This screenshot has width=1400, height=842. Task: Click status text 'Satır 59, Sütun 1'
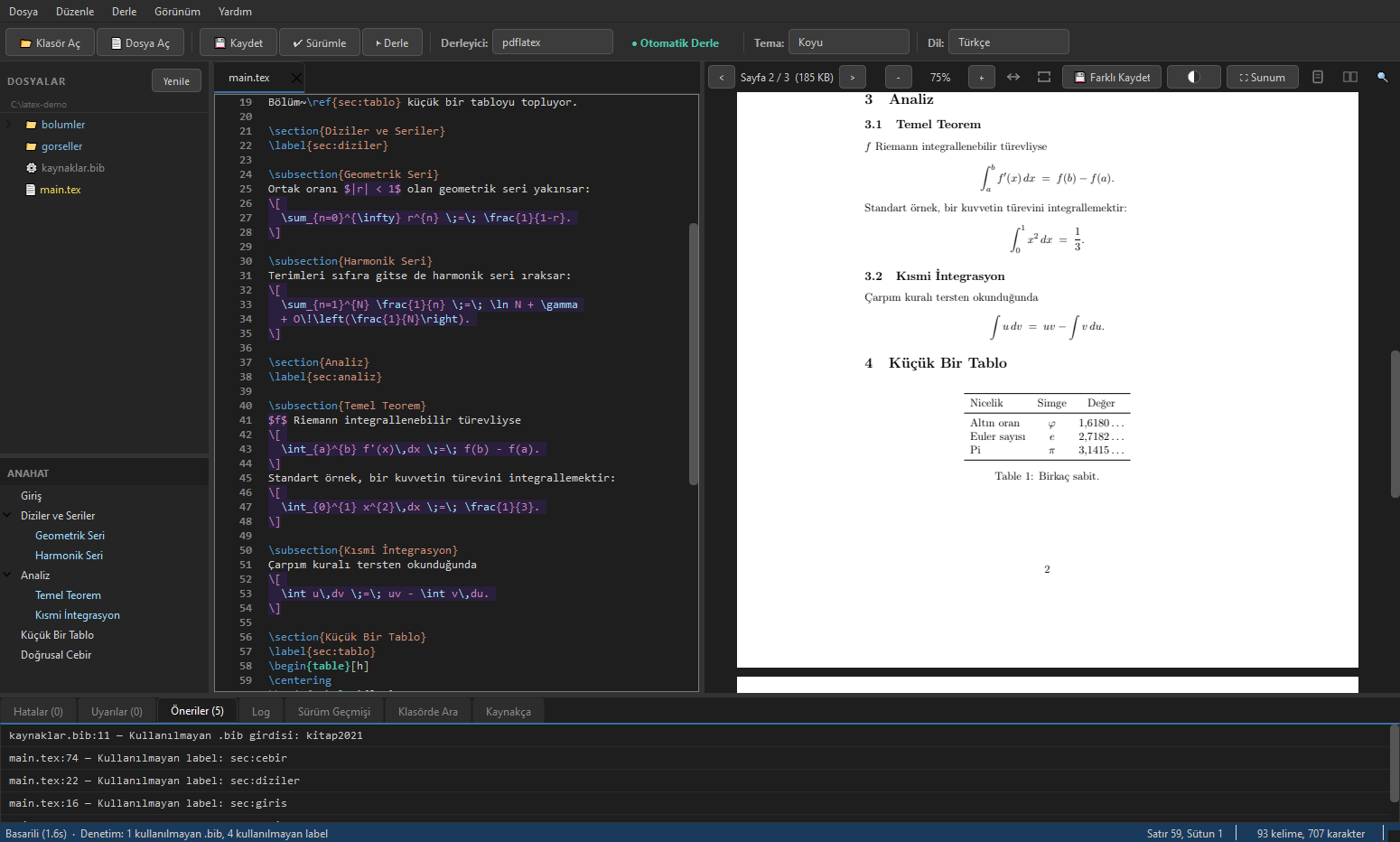point(1184,834)
